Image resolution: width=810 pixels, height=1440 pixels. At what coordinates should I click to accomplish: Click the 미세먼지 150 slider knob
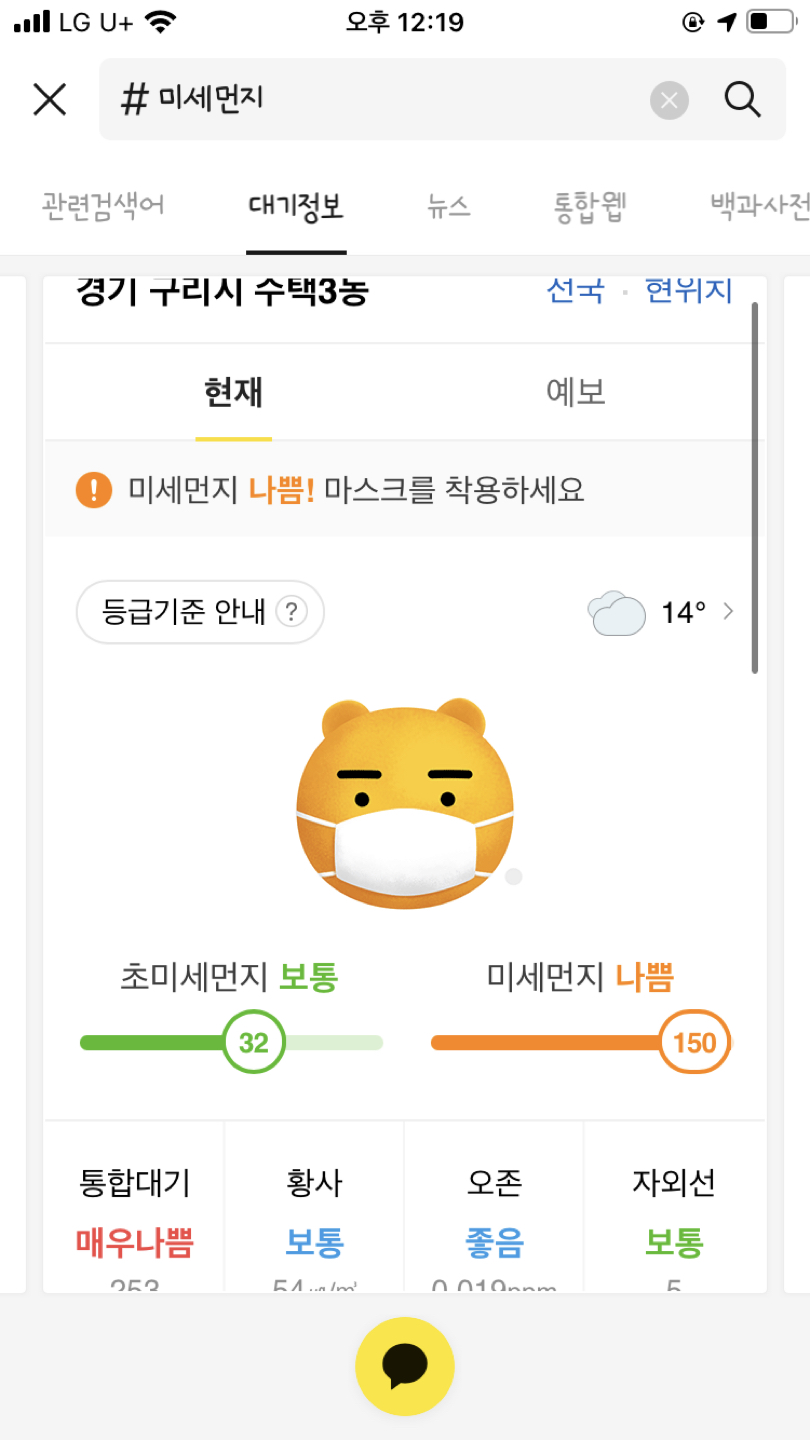click(695, 1042)
